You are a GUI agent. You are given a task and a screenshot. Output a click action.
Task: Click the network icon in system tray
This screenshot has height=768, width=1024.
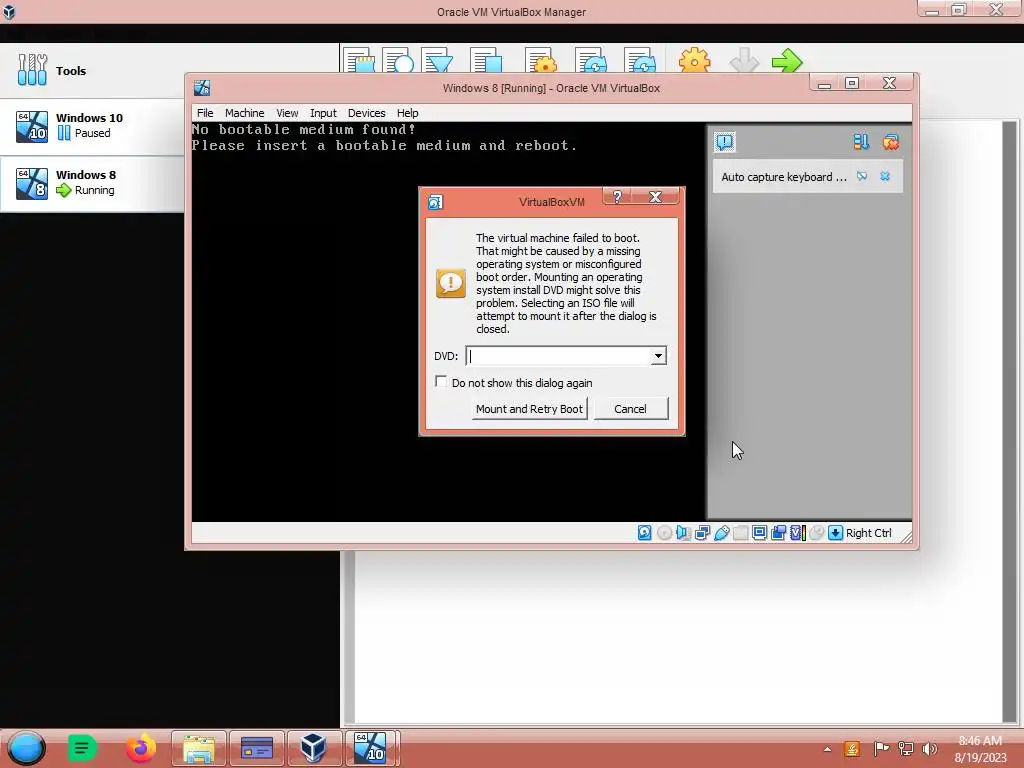coord(906,749)
